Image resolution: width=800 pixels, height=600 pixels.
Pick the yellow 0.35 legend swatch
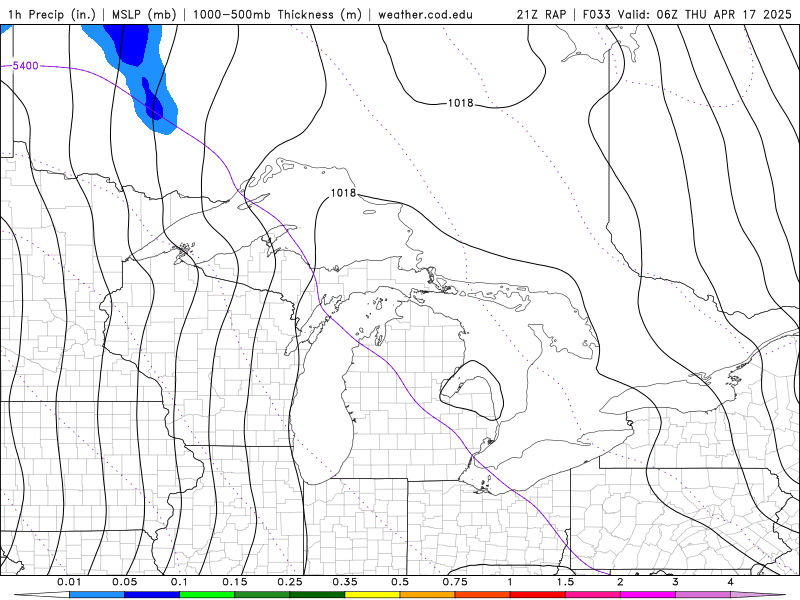pos(372,595)
